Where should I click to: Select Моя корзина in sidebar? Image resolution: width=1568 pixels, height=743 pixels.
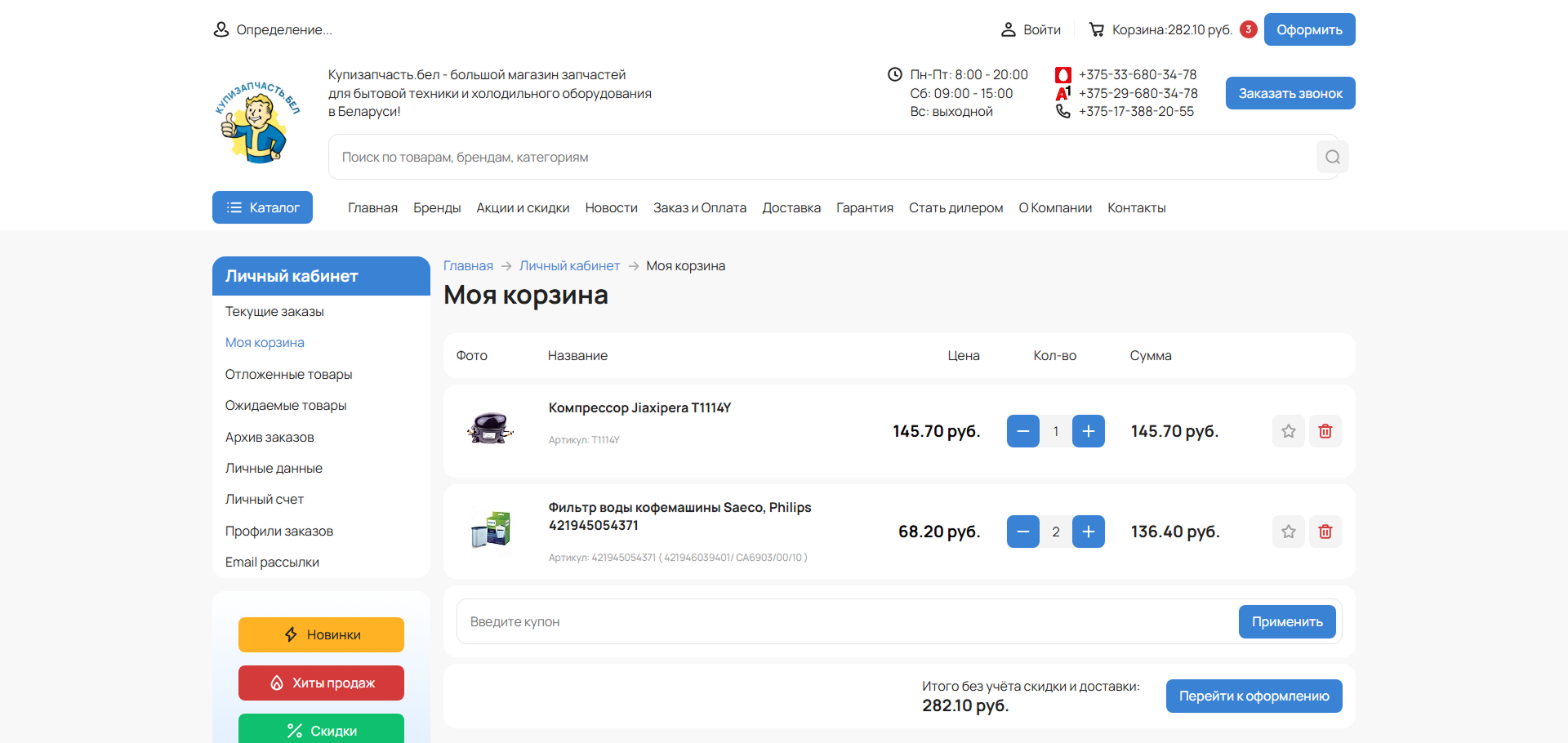coord(265,342)
